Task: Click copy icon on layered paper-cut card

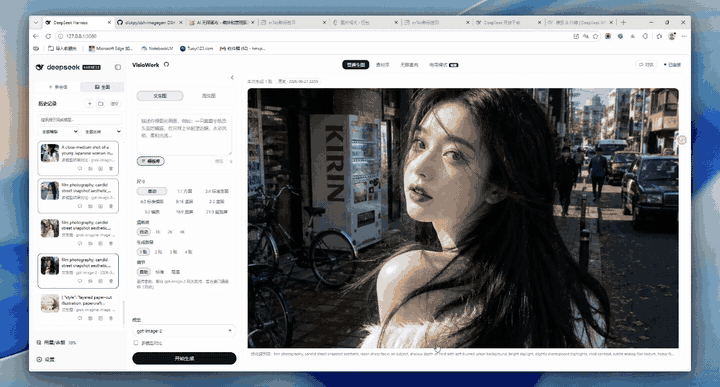Action: tap(90, 318)
